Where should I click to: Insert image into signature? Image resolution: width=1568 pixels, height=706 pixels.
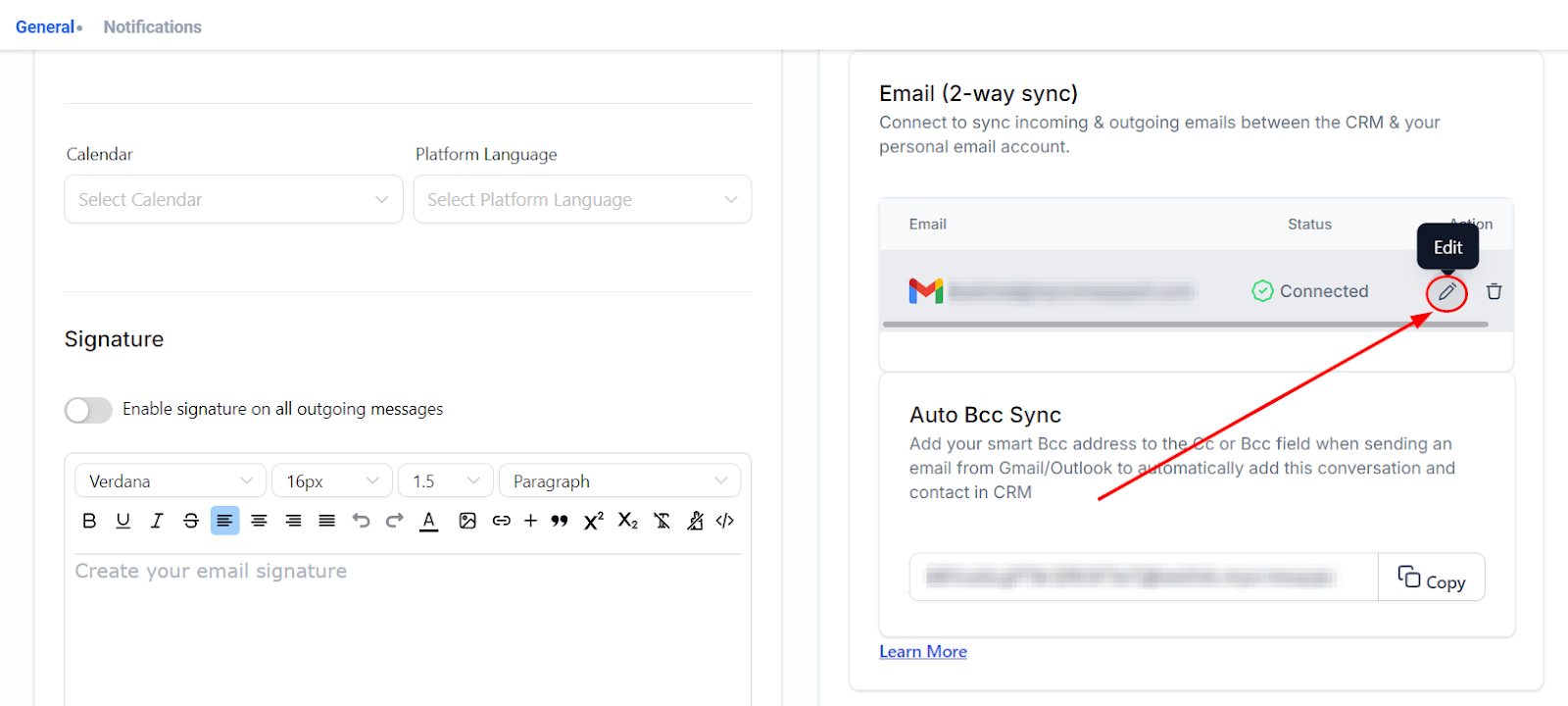[467, 521]
